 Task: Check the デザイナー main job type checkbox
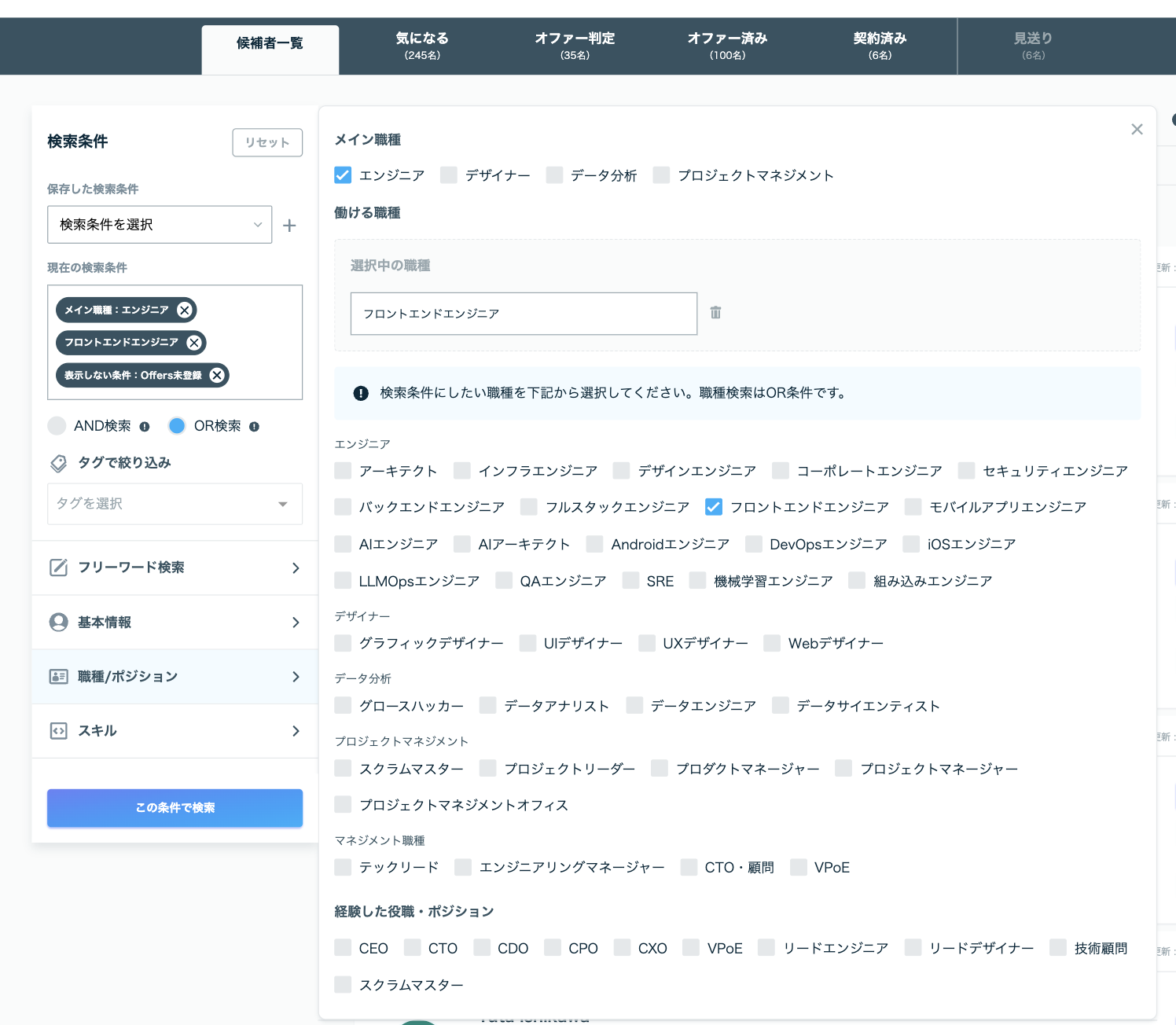click(x=449, y=175)
